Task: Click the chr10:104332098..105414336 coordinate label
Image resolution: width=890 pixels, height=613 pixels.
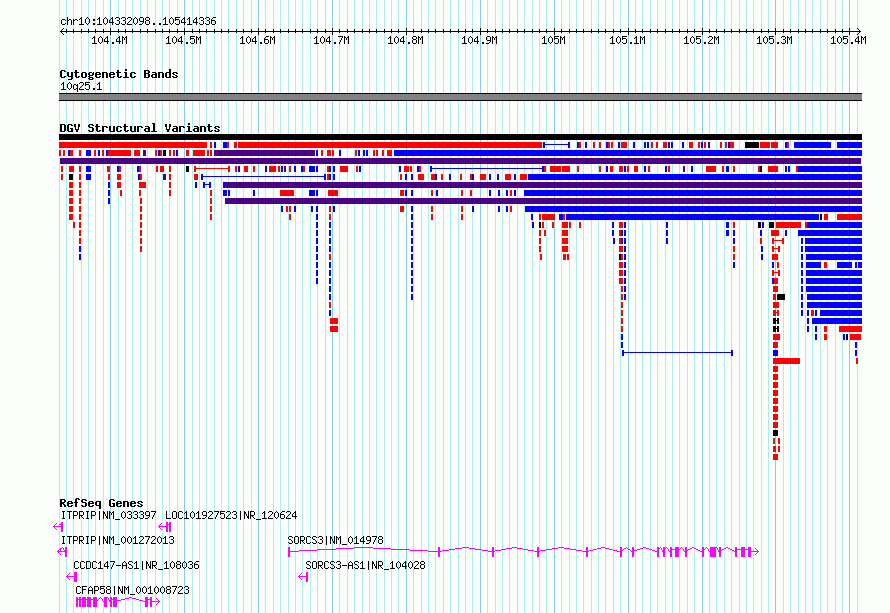Action: (x=138, y=22)
